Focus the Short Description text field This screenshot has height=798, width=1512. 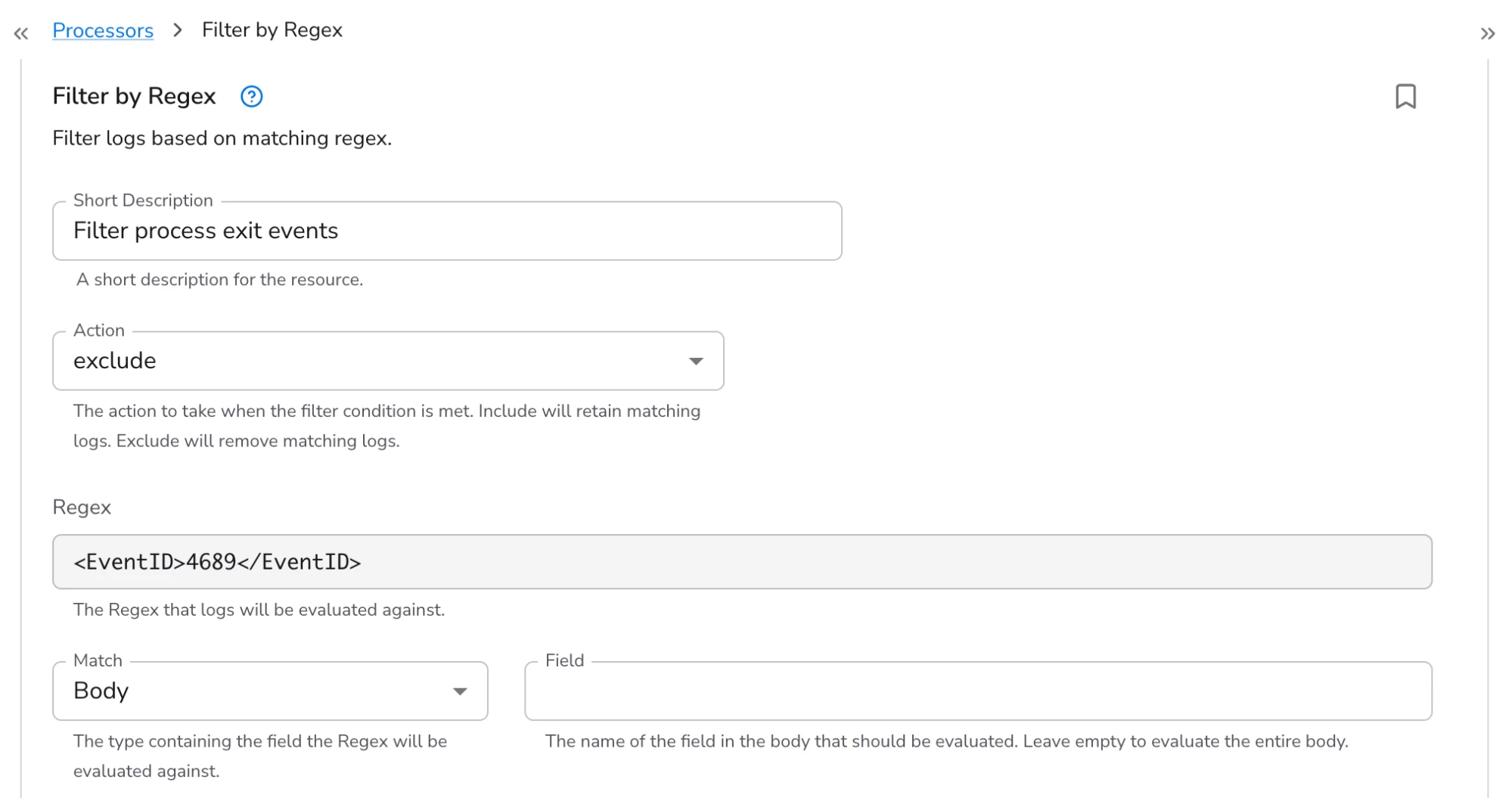point(446,231)
